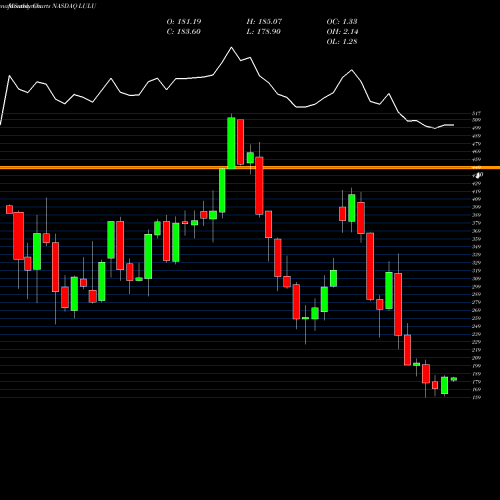The width and height of the screenshot is (500, 500).
Task: Select the 419 price axis label
Action: (x=476, y=192)
